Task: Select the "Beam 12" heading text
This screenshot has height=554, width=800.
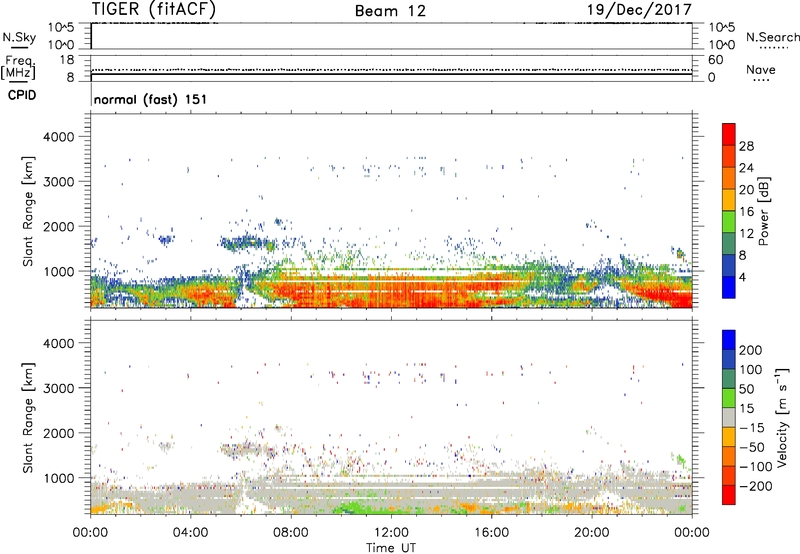Action: tap(390, 11)
